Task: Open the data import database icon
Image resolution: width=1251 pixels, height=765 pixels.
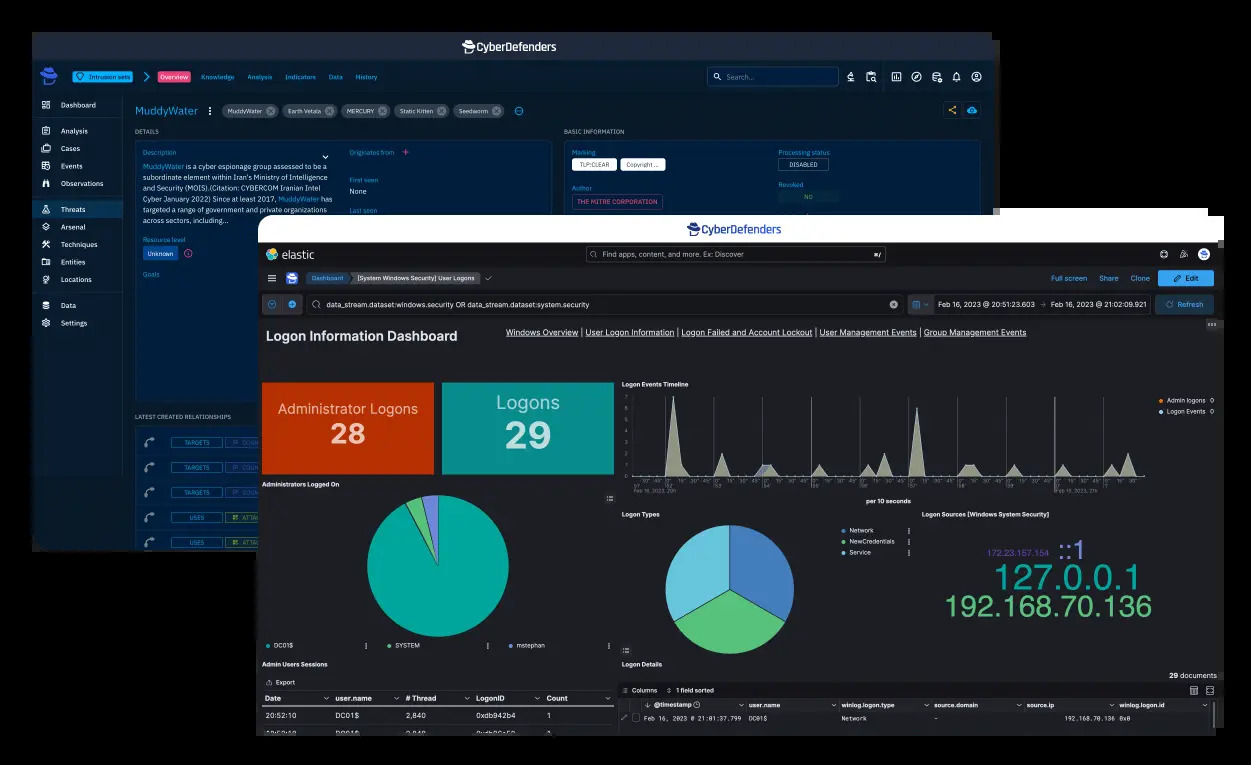Action: 937,77
